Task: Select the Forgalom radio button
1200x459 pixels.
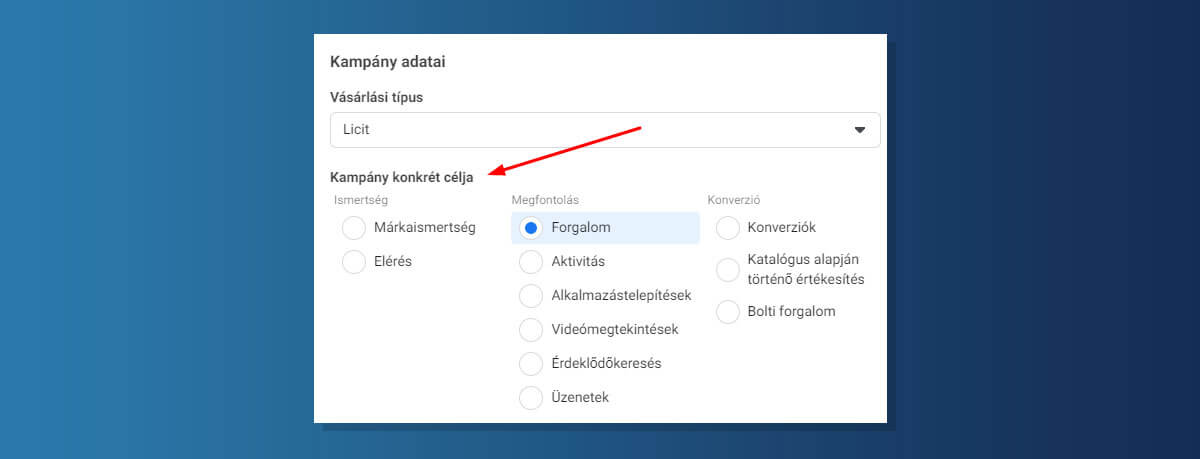Action: [x=531, y=228]
